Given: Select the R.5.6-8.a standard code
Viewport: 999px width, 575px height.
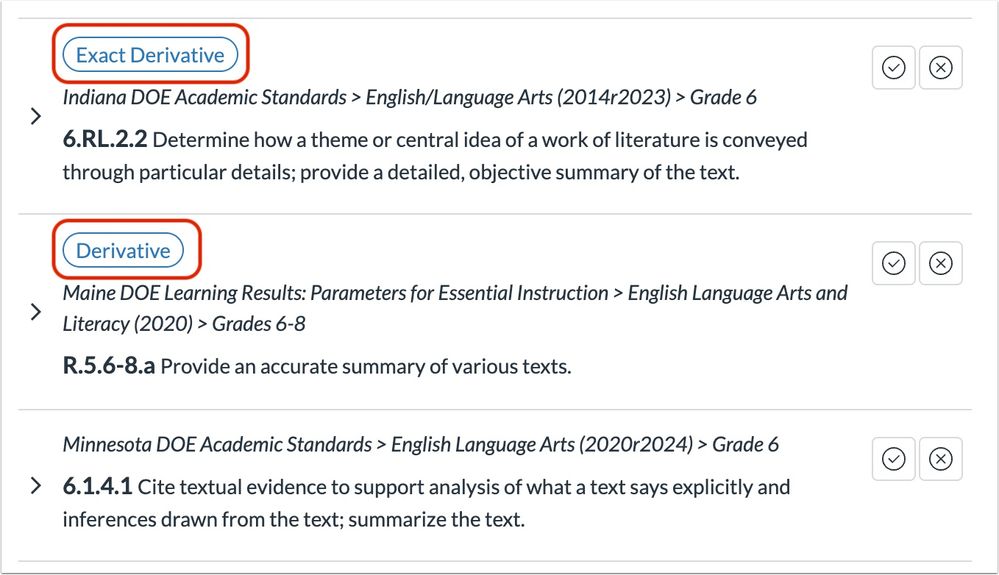Looking at the screenshot, I should (x=109, y=366).
